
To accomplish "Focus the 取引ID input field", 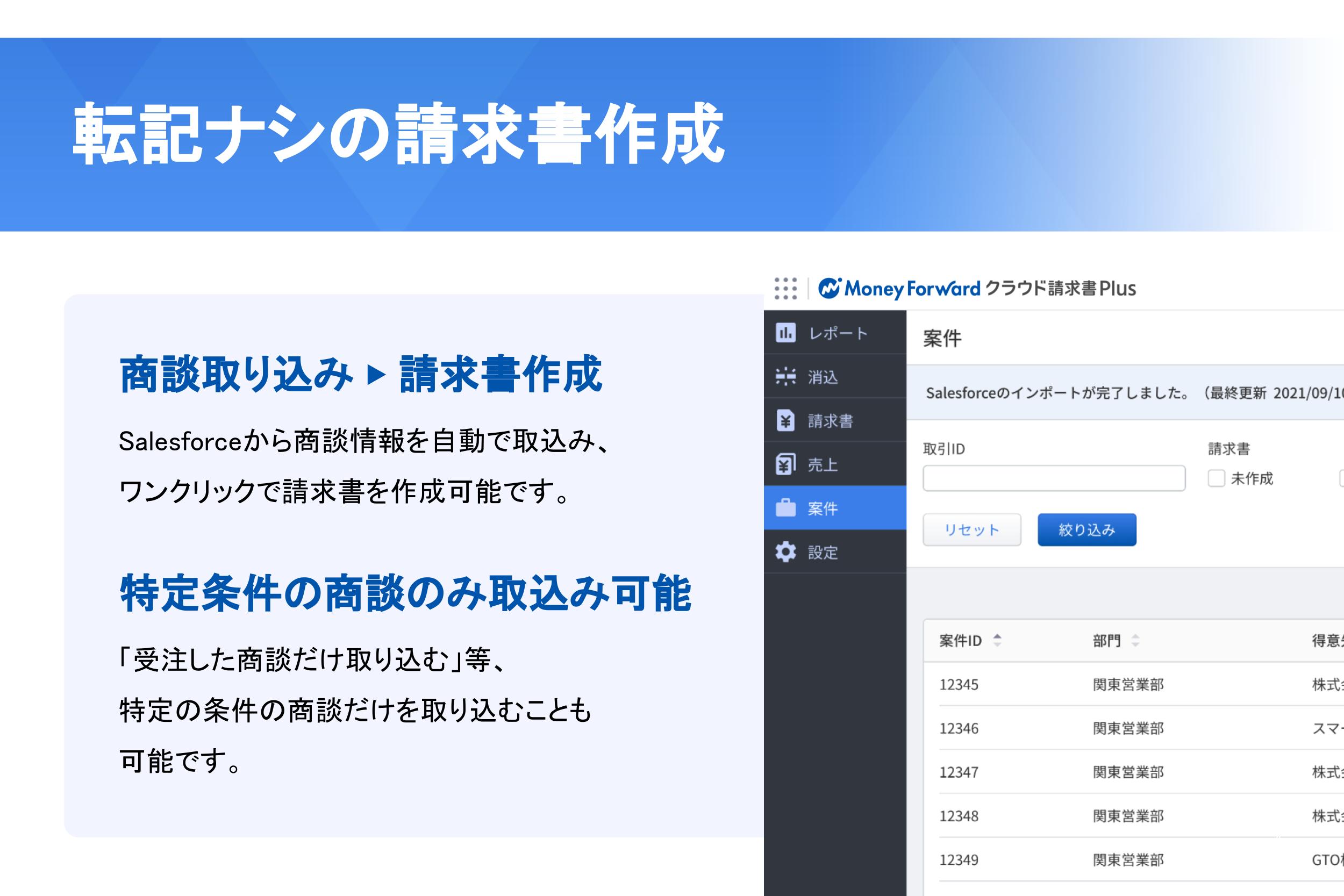I will 1054,478.
